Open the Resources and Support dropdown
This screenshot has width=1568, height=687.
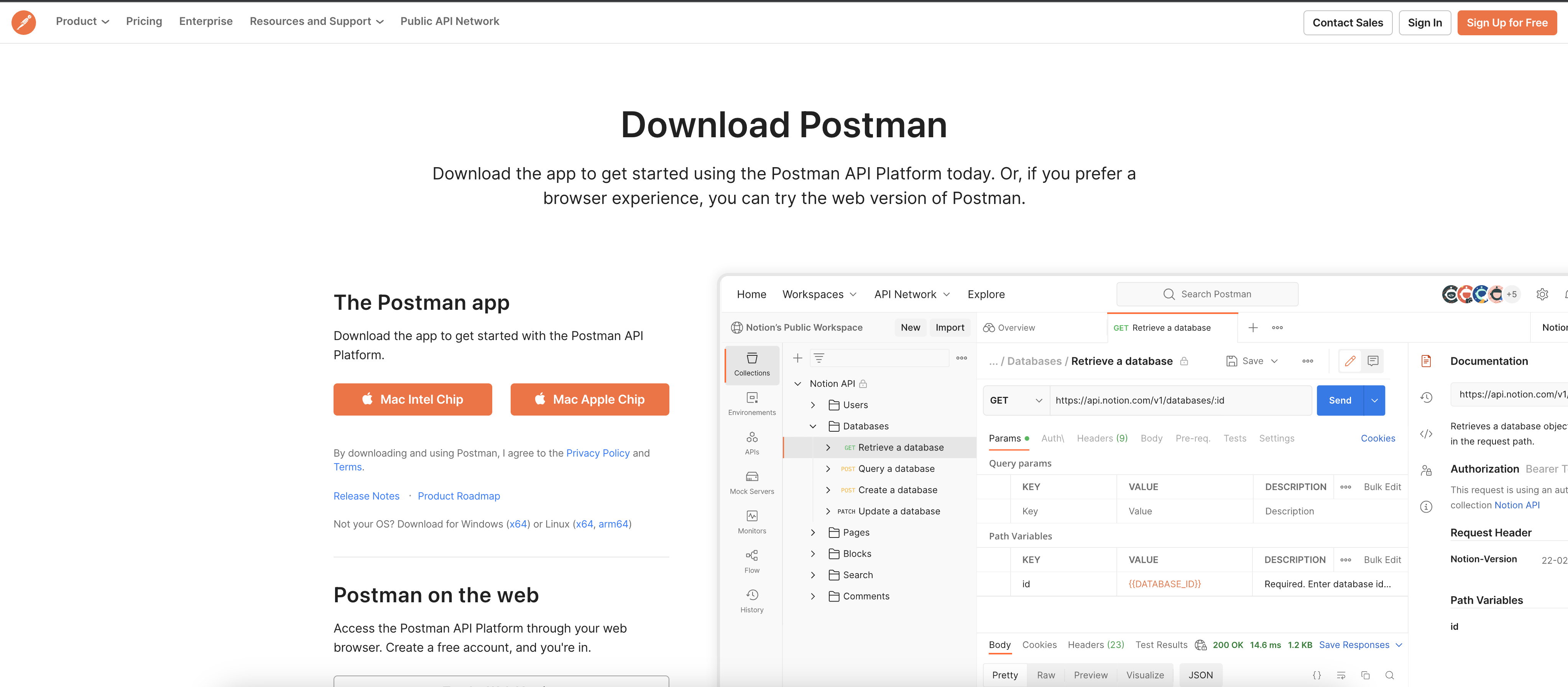pos(317,21)
